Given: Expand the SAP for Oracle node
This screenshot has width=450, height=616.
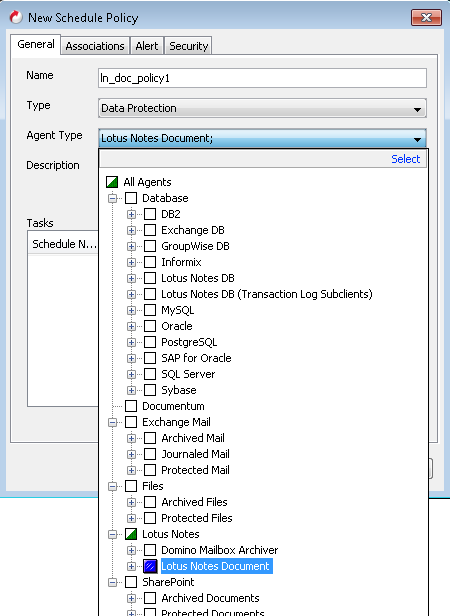Looking at the screenshot, I should click(131, 358).
